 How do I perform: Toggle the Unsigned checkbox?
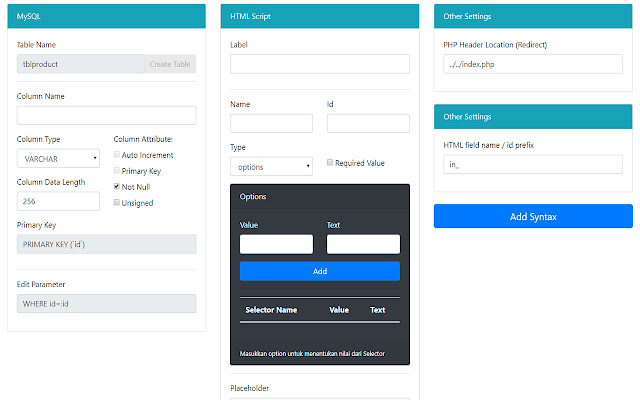117,202
